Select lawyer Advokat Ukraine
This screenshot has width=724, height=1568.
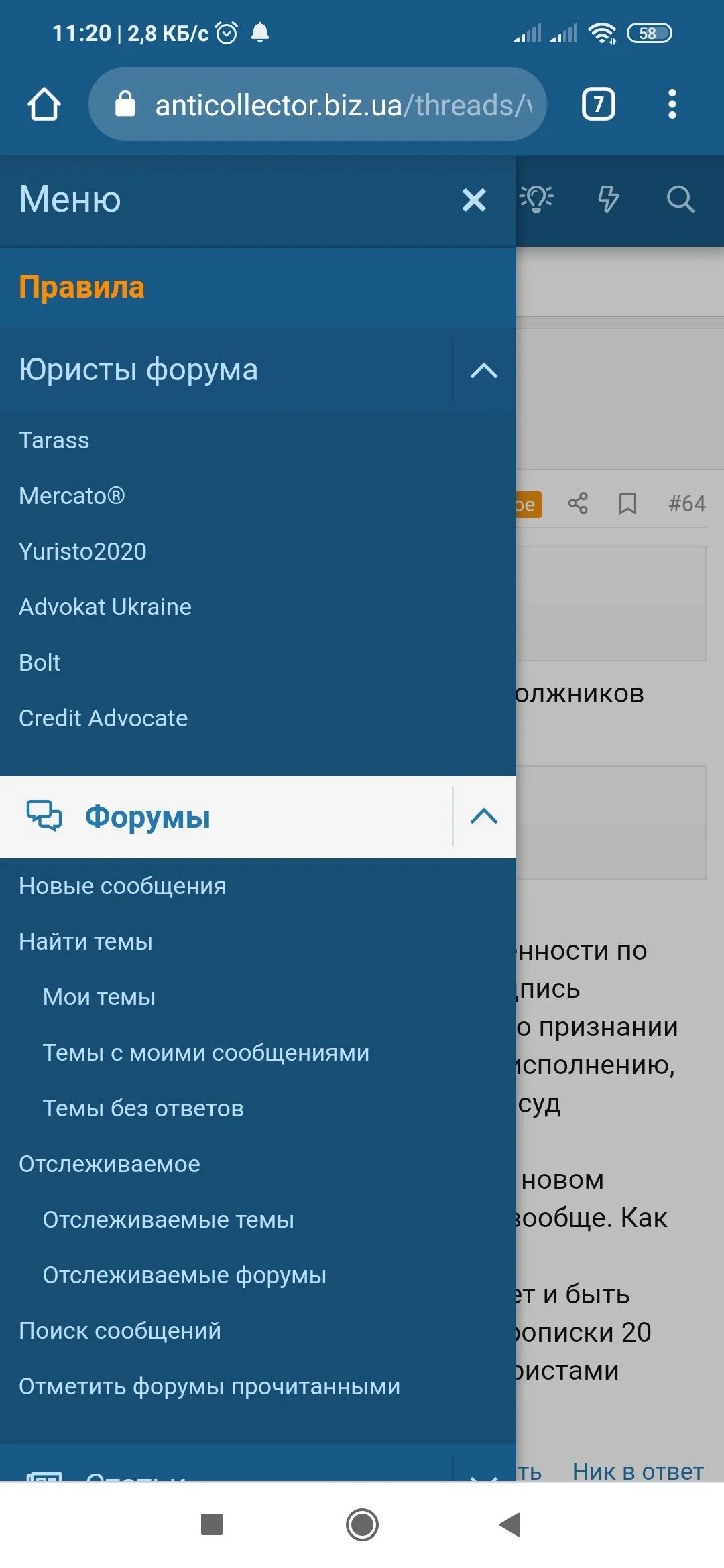[x=105, y=607]
